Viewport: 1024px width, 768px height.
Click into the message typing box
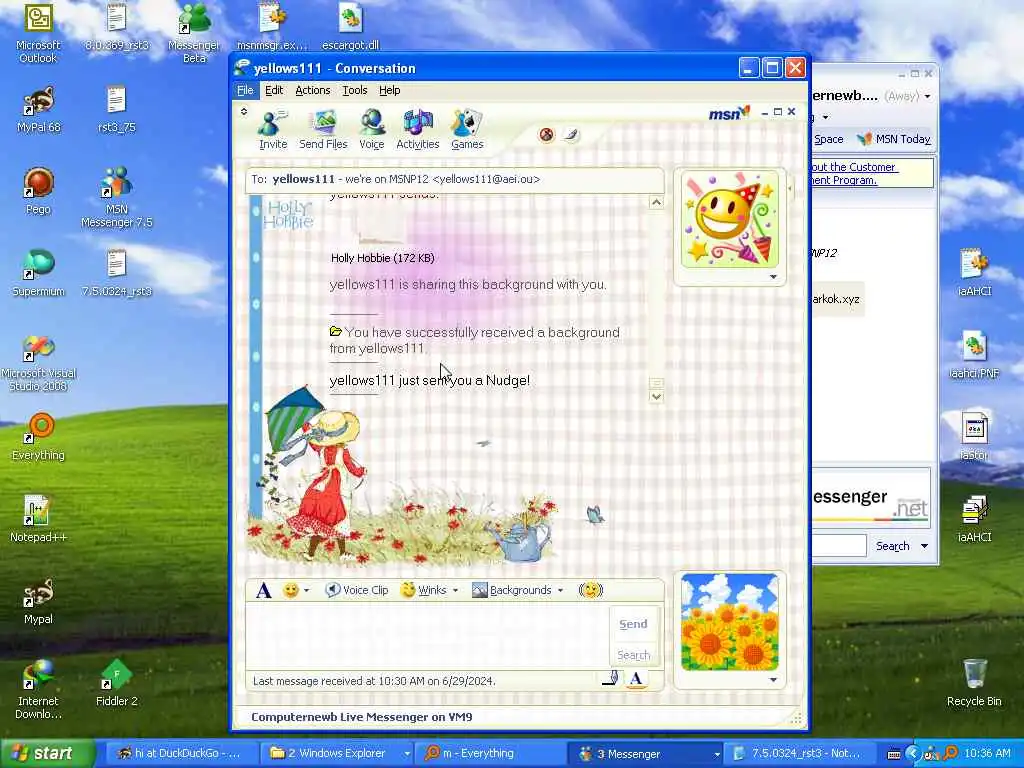(428, 636)
